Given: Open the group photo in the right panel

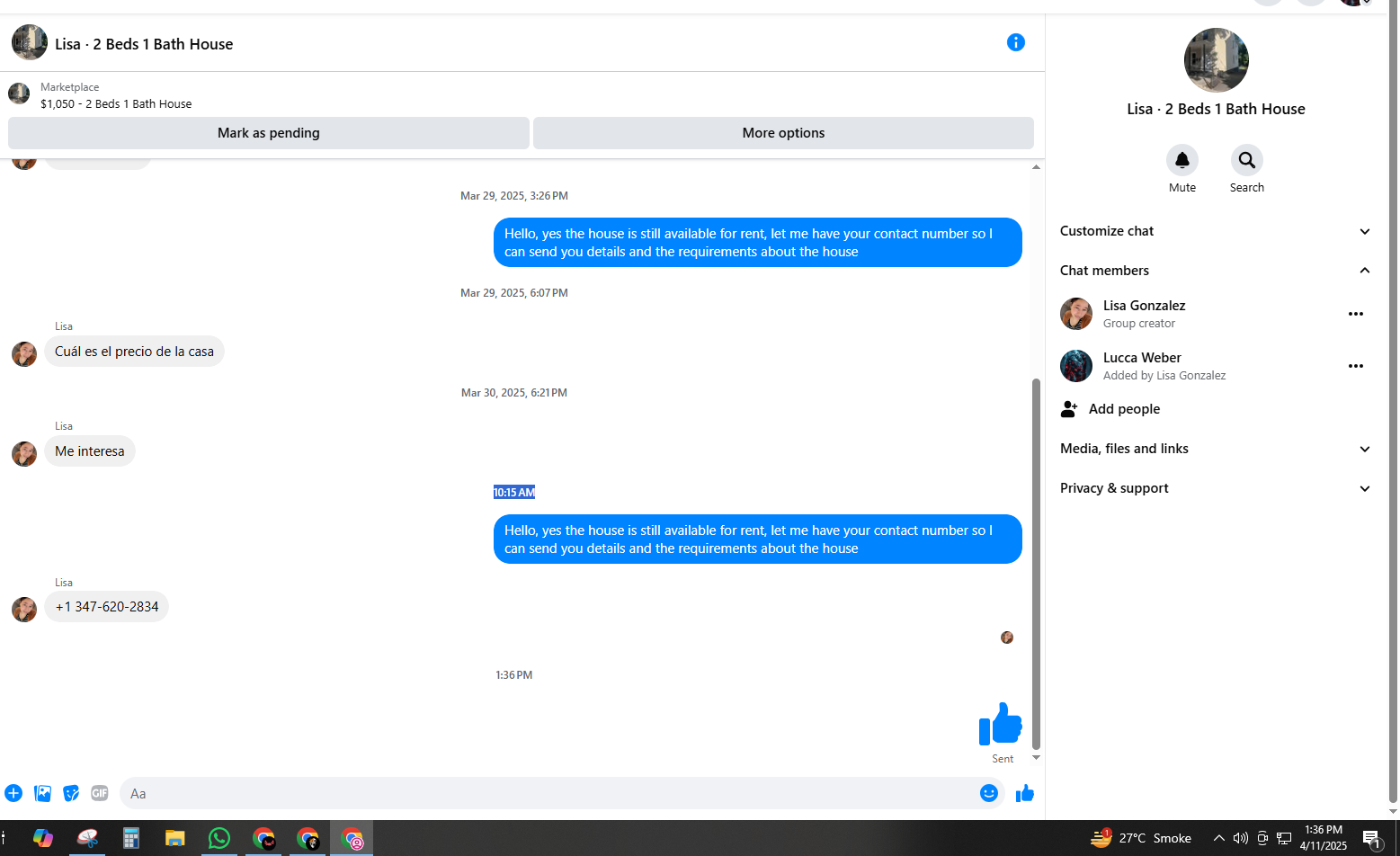Looking at the screenshot, I should point(1217,60).
